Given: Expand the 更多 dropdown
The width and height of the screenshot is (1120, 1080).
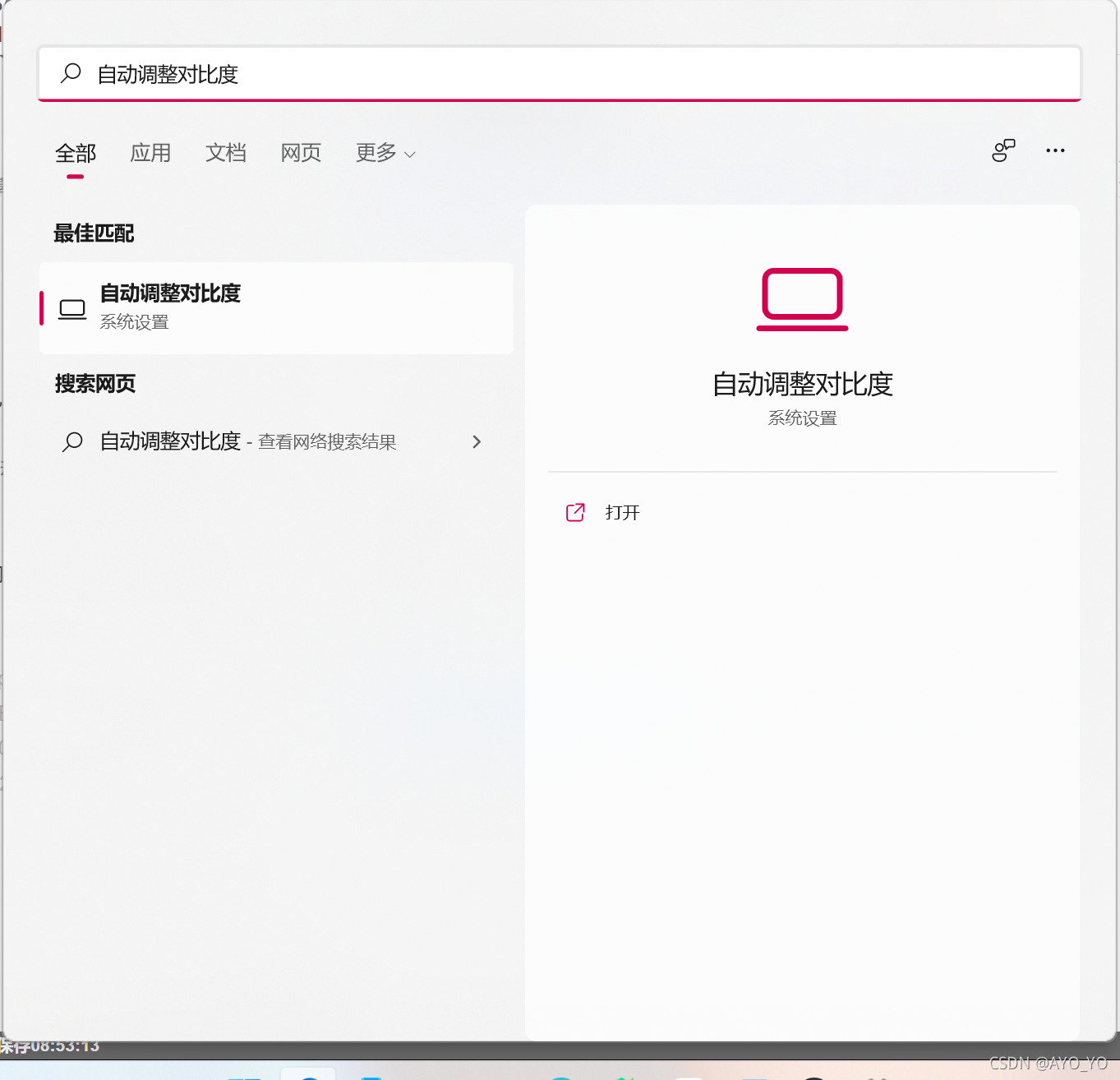Looking at the screenshot, I should point(385,153).
